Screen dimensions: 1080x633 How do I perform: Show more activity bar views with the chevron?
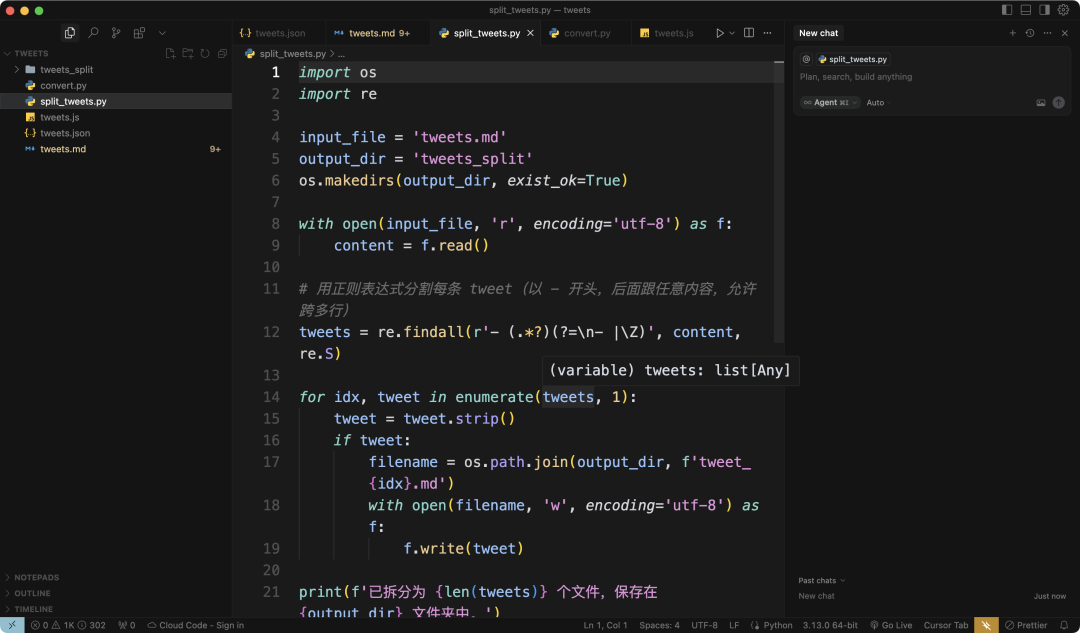pyautogui.click(x=162, y=32)
